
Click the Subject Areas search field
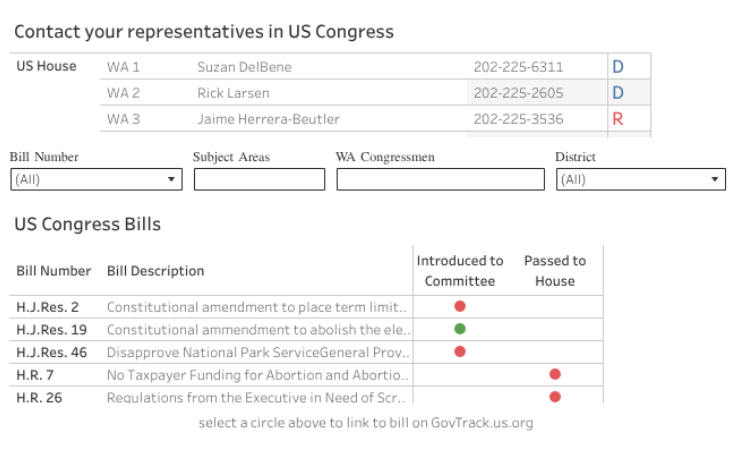259,180
